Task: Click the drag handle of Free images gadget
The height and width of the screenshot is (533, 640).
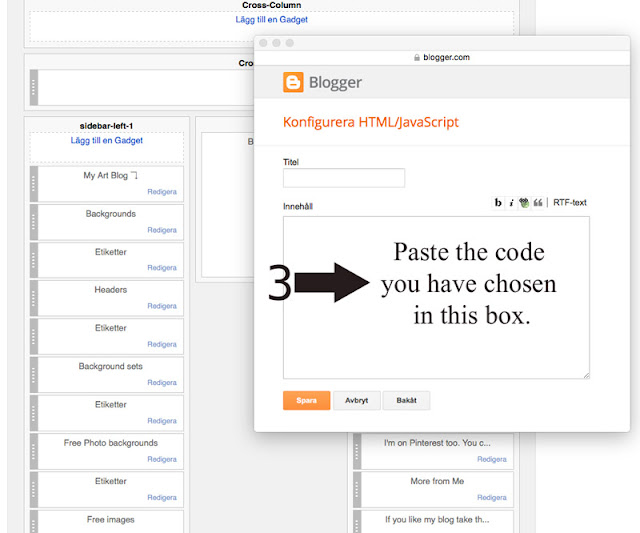Action: pyautogui.click(x=34, y=522)
